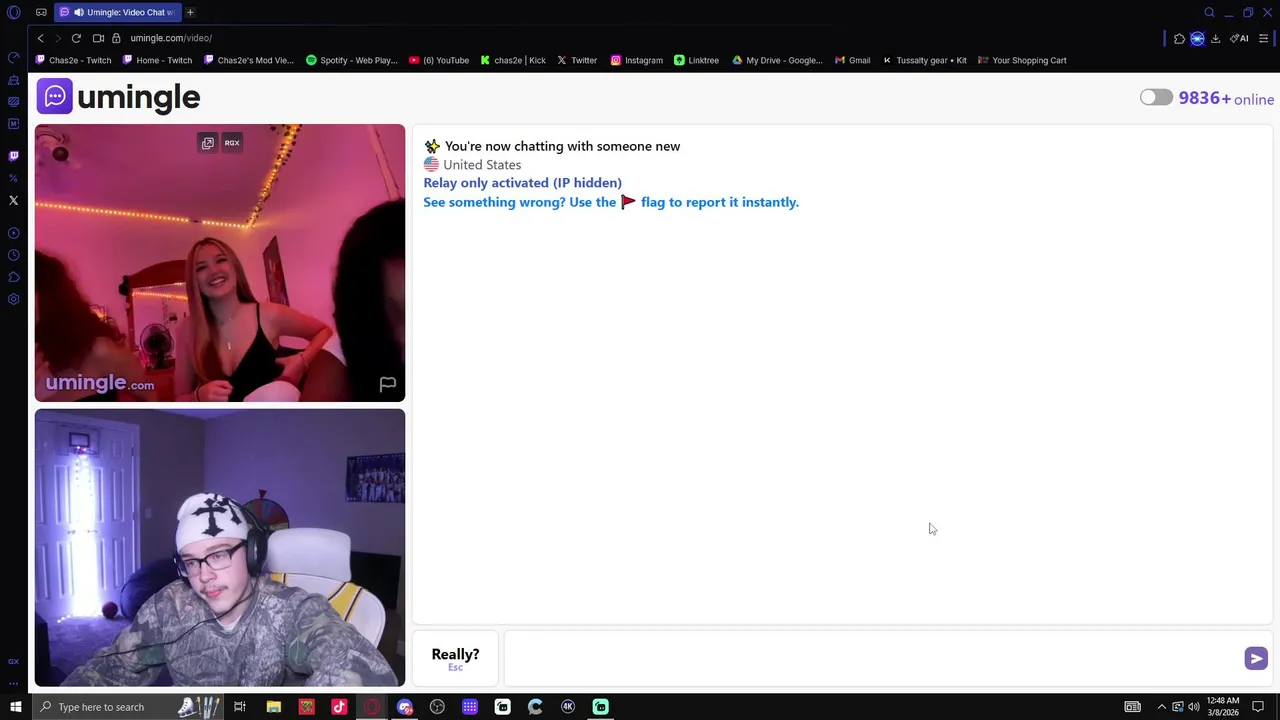This screenshot has width=1280, height=720.
Task: Open the Tussalty gear Kit bookmark
Action: [924, 60]
